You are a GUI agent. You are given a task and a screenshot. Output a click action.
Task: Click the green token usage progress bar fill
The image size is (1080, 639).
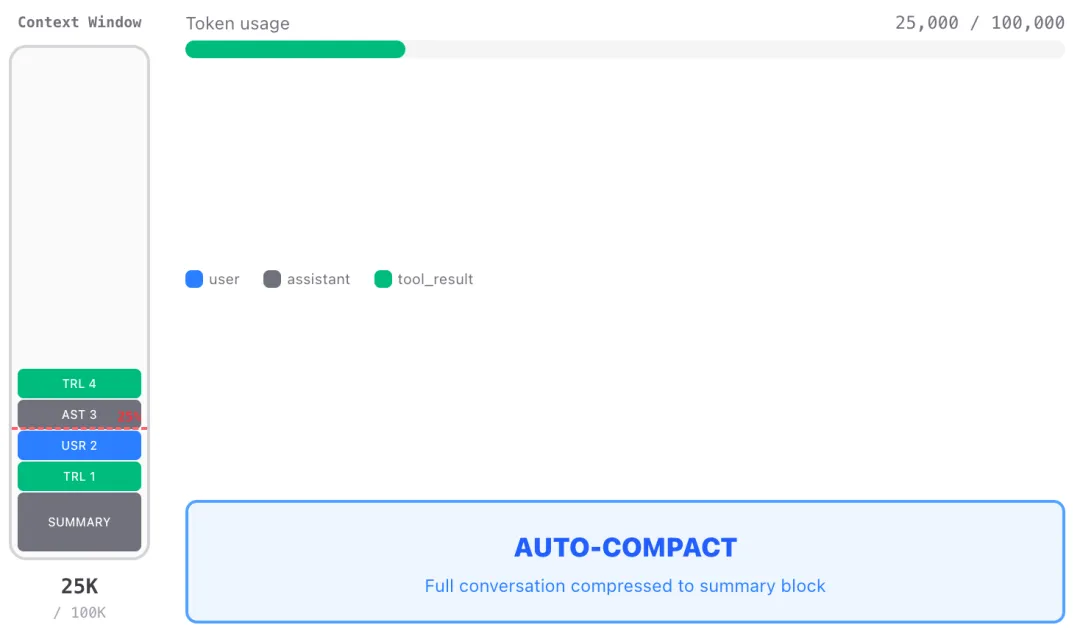295,49
